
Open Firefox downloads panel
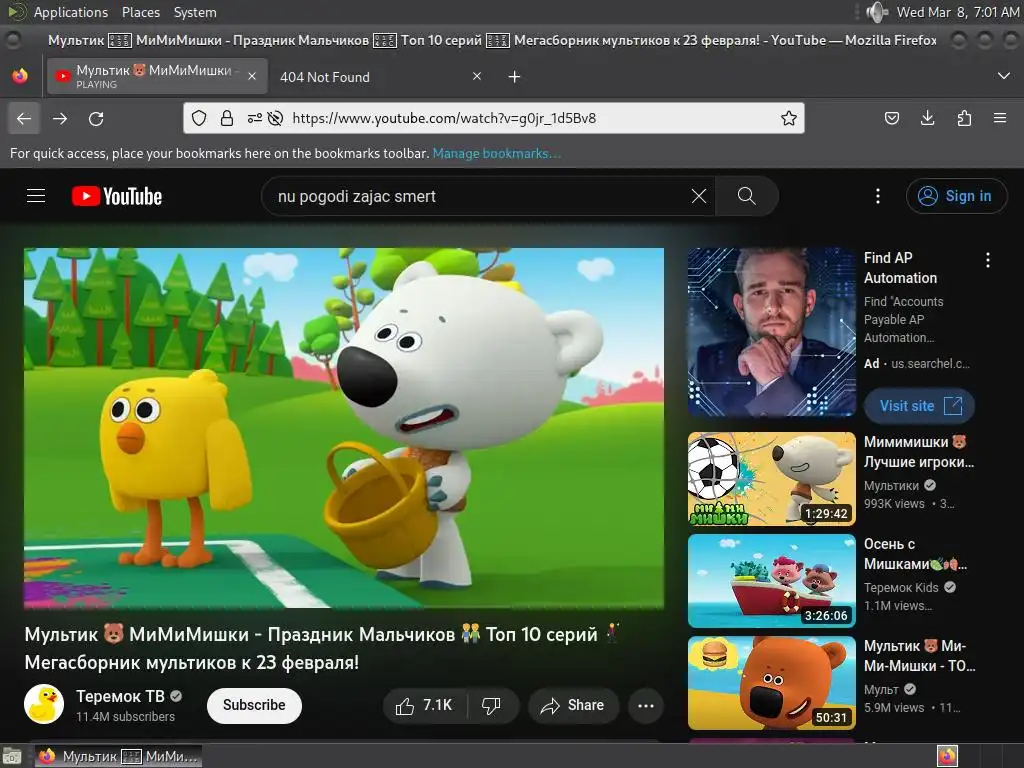click(x=927, y=118)
